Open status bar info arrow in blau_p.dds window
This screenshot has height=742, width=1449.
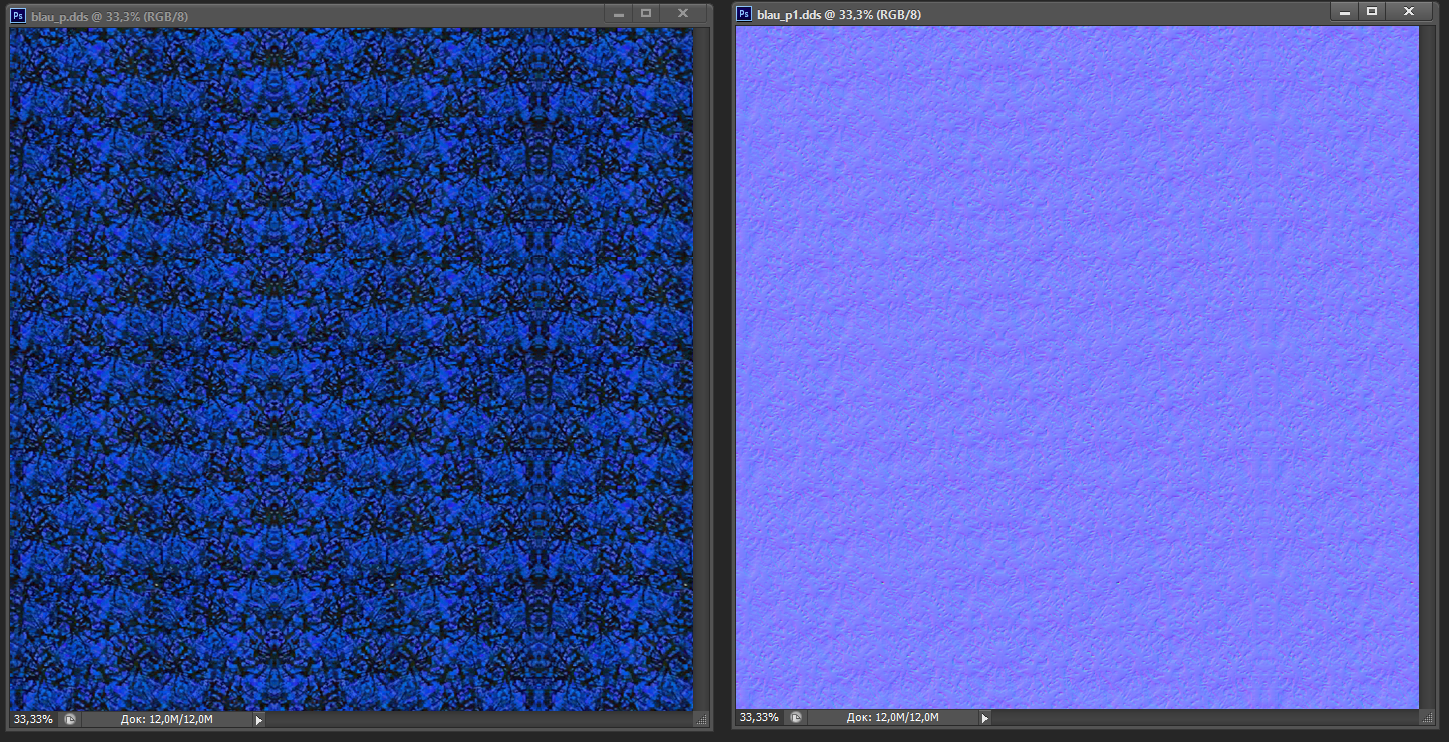[x=259, y=719]
